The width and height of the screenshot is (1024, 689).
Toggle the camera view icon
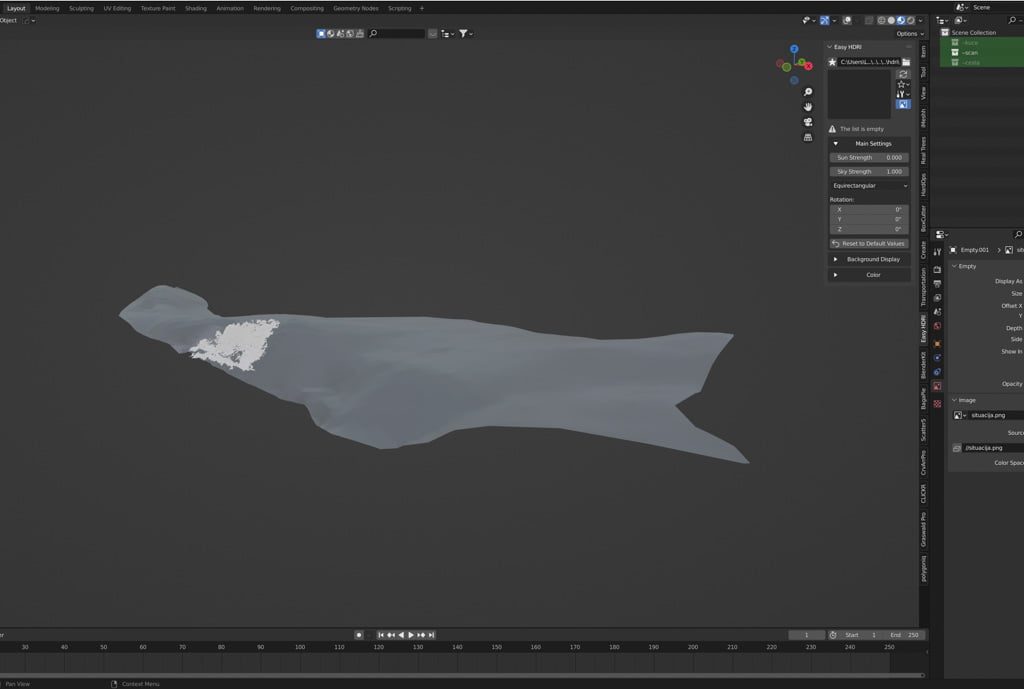click(x=808, y=122)
